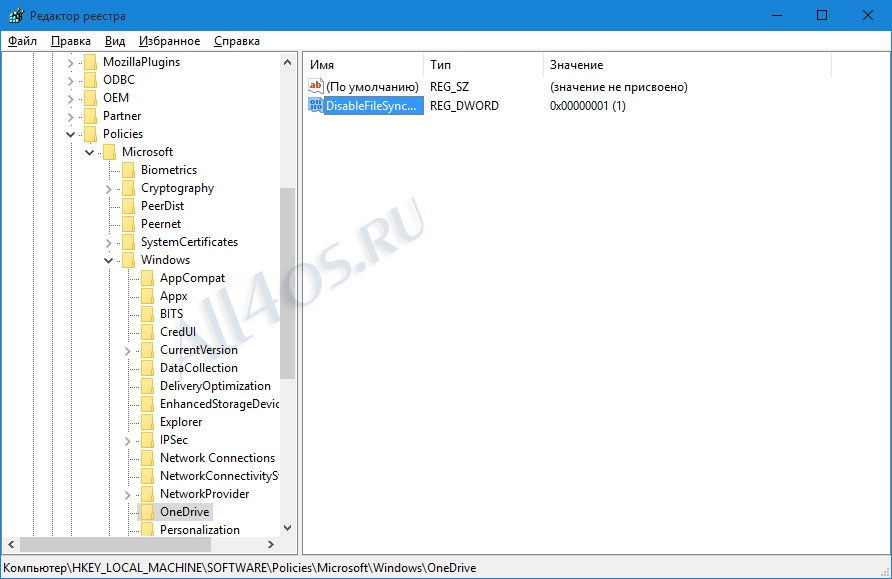
Task: Sort values by the Значение column header
Action: pos(687,65)
